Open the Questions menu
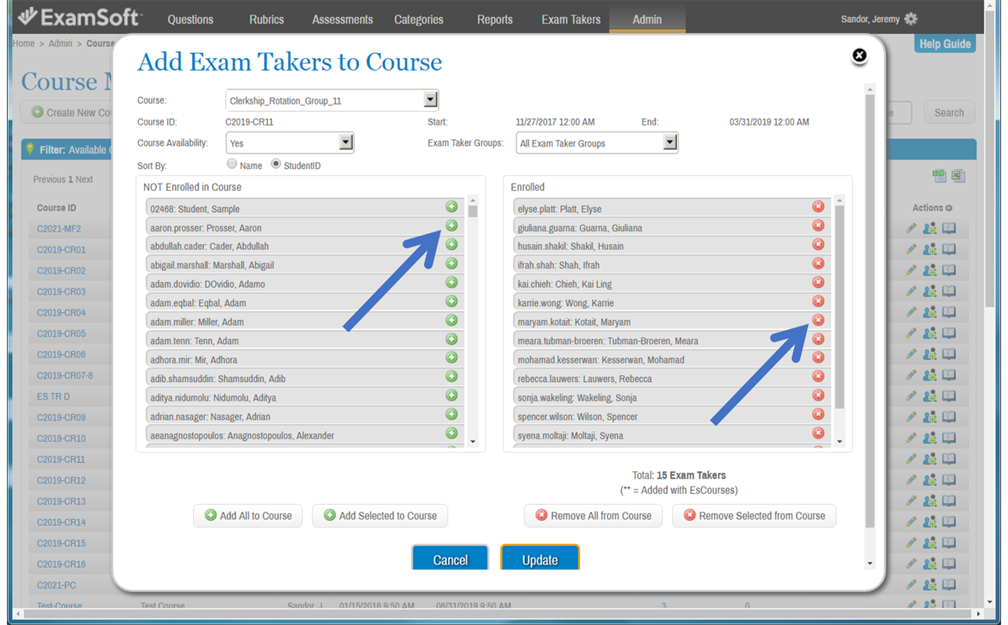Image resolution: width=1008 pixels, height=625 pixels. coord(190,19)
